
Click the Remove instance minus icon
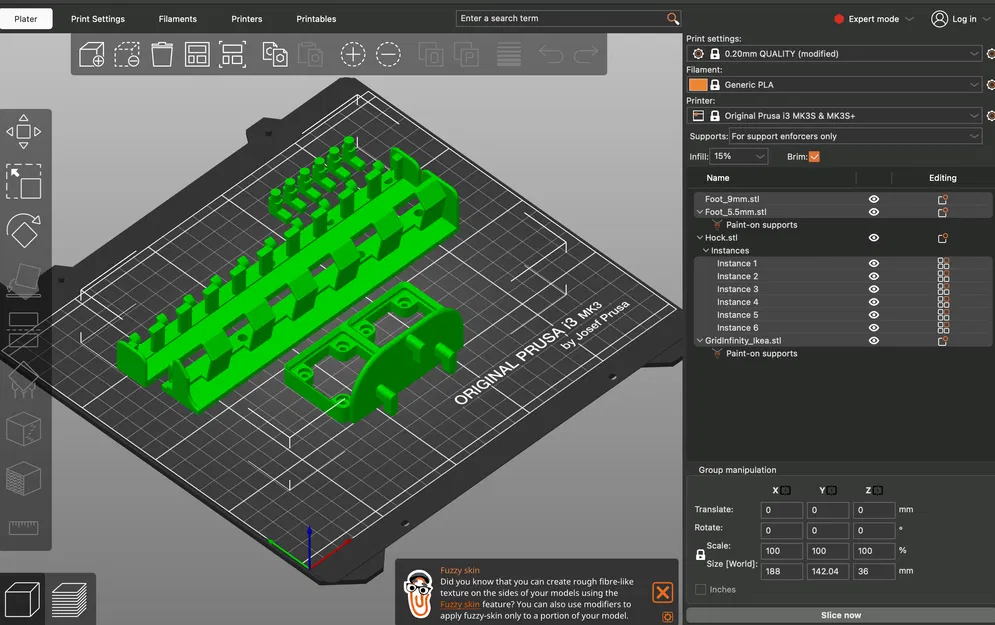pyautogui.click(x=388, y=55)
